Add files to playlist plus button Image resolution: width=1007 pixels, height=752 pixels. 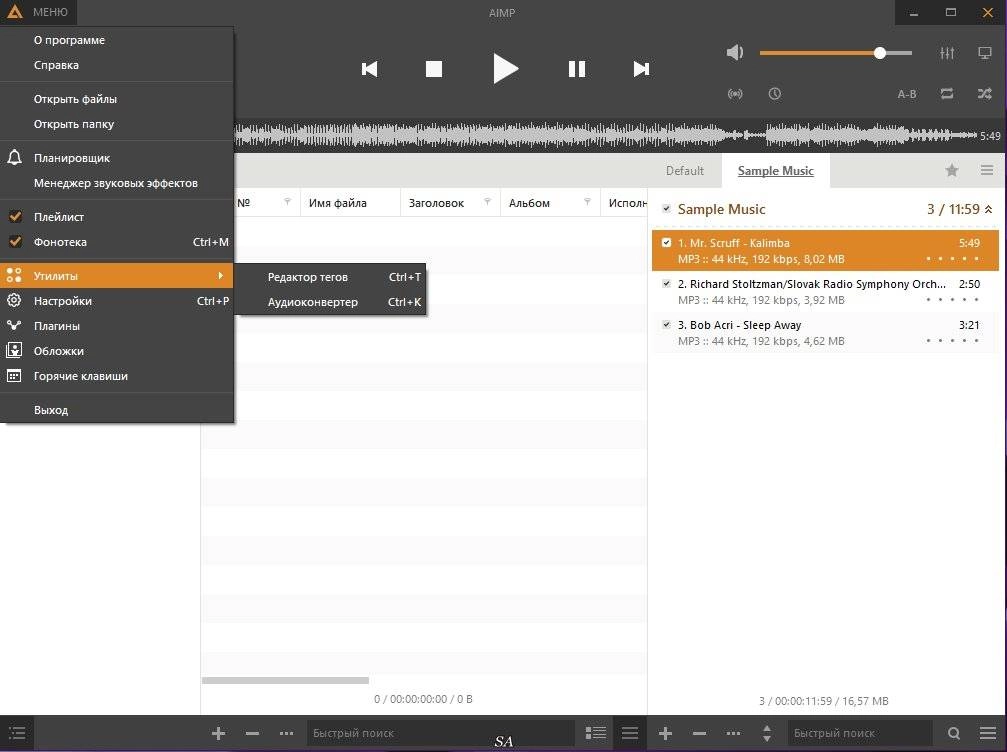coord(665,733)
